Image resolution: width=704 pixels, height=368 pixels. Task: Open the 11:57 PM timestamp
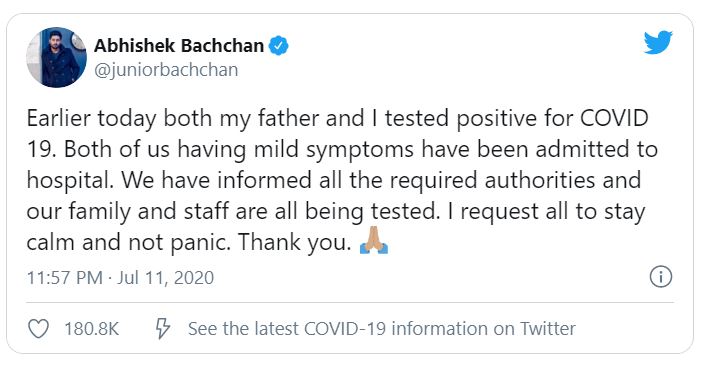click(65, 278)
